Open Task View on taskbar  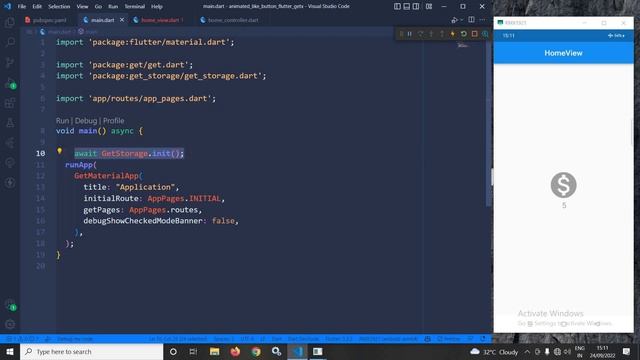193,351
